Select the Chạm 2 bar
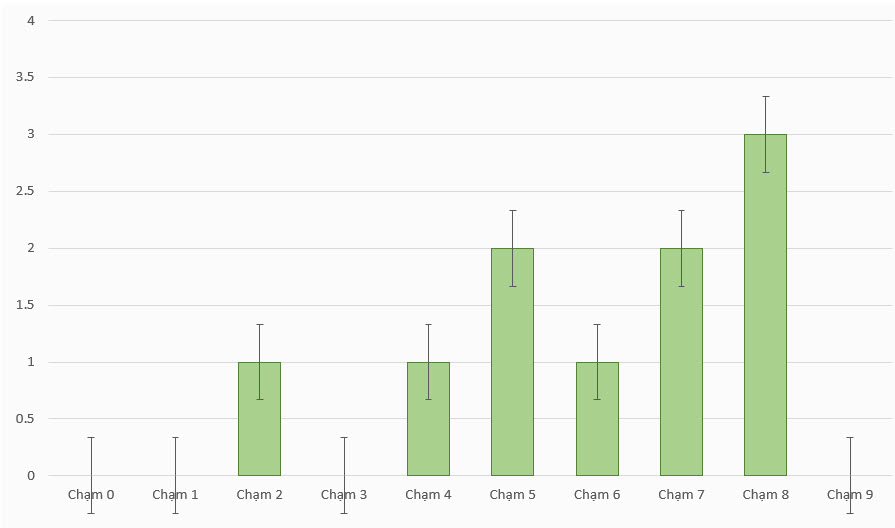895x528 pixels. (259, 419)
